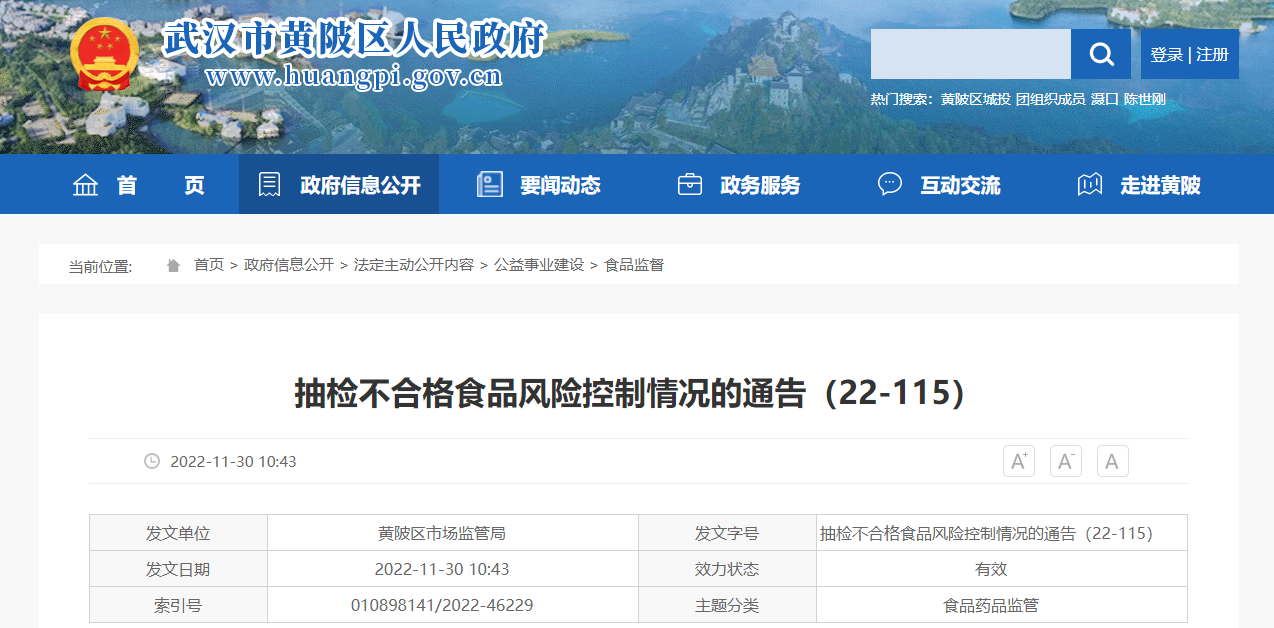
Task: Click the 互动交流 chat bubble icon
Action: tap(889, 184)
